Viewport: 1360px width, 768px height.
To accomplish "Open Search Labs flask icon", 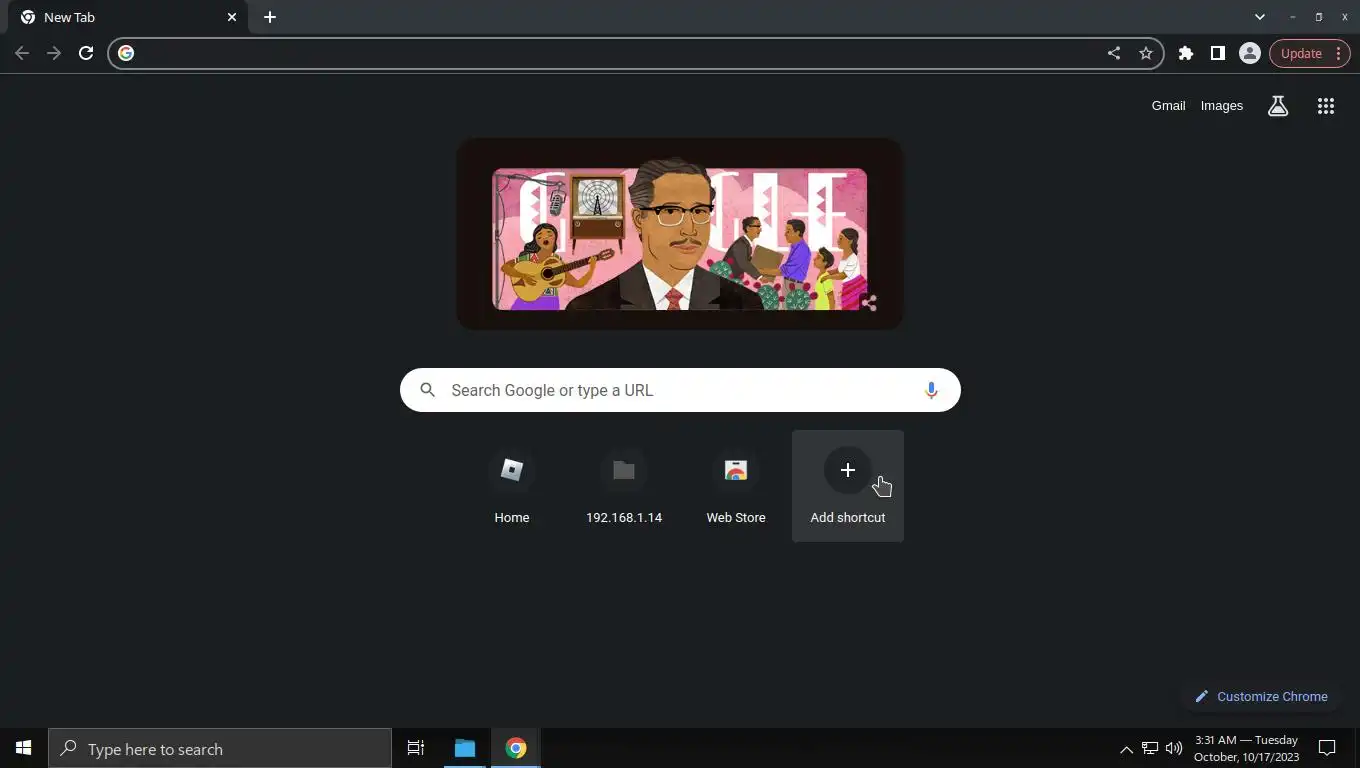I will [x=1278, y=105].
